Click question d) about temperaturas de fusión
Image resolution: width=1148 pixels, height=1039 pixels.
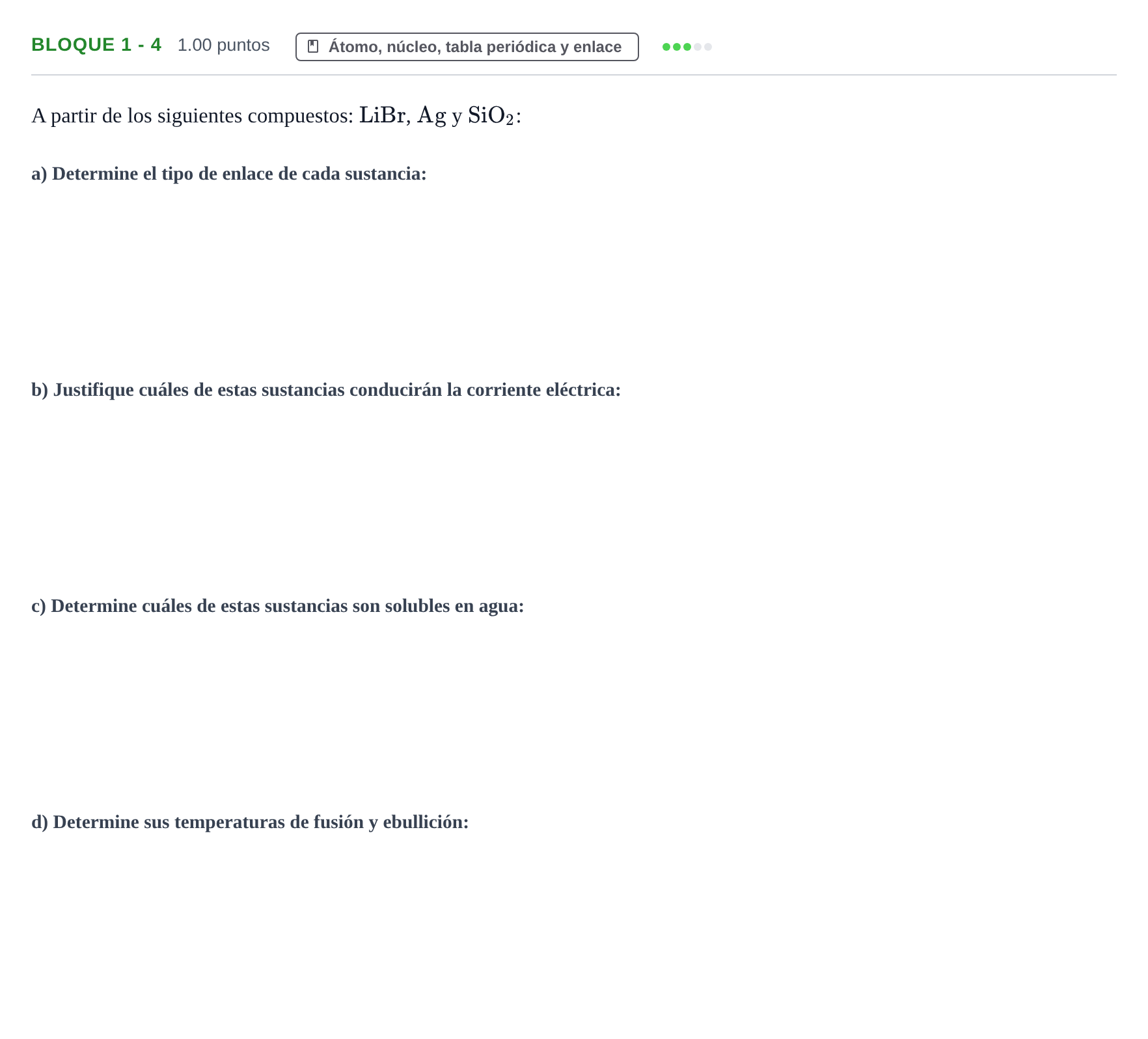pos(250,822)
